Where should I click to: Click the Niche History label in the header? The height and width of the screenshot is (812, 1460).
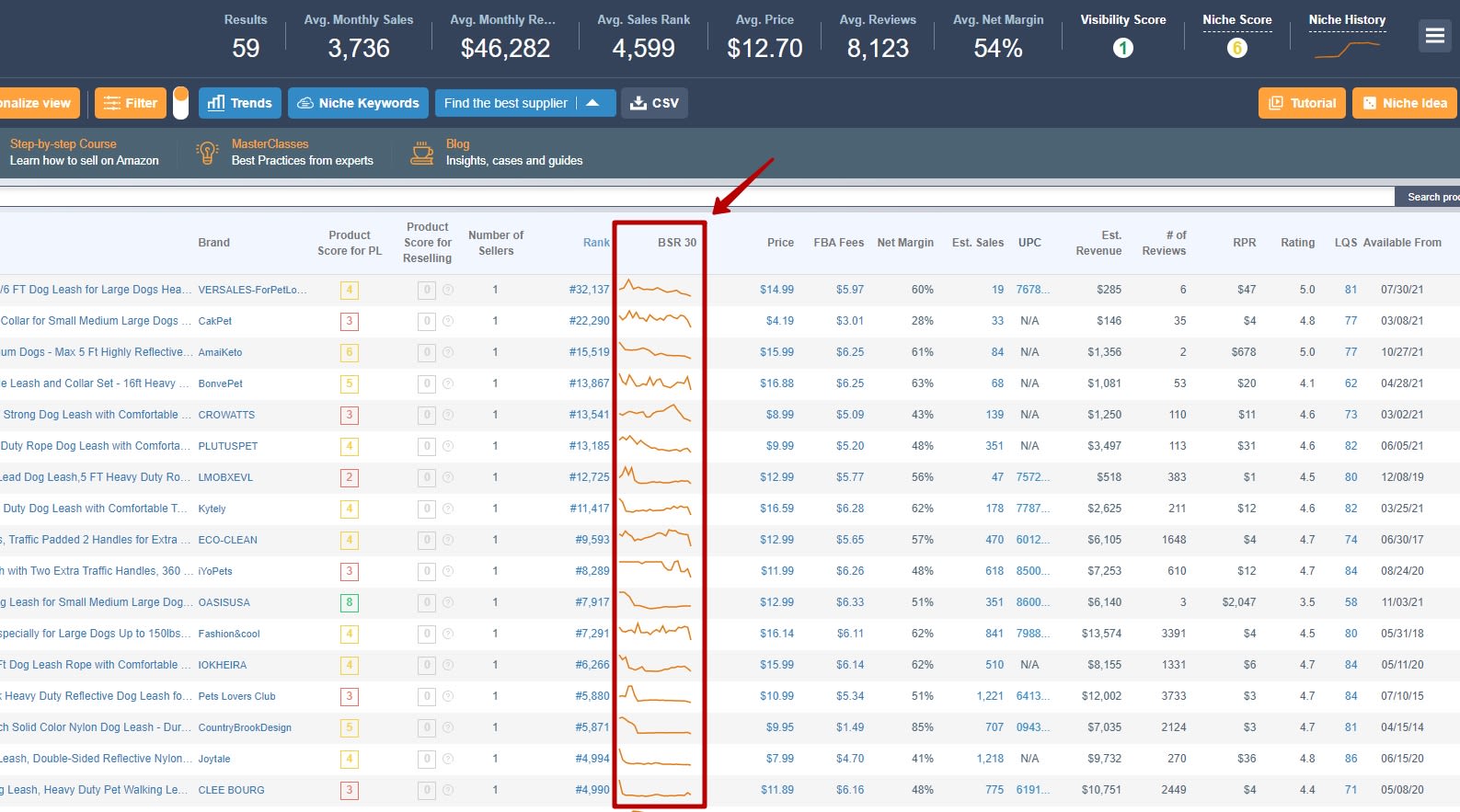point(1347,19)
